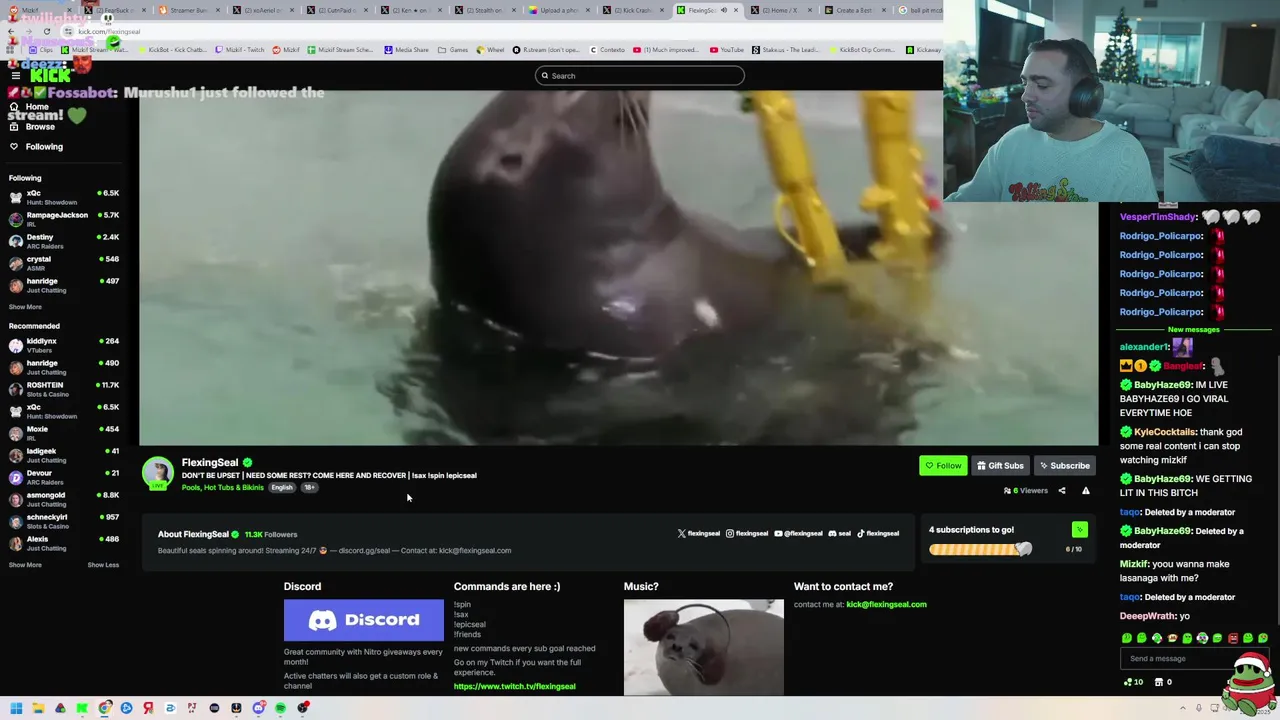
Task: Expand the Following list with Show more
Action: click(25, 307)
